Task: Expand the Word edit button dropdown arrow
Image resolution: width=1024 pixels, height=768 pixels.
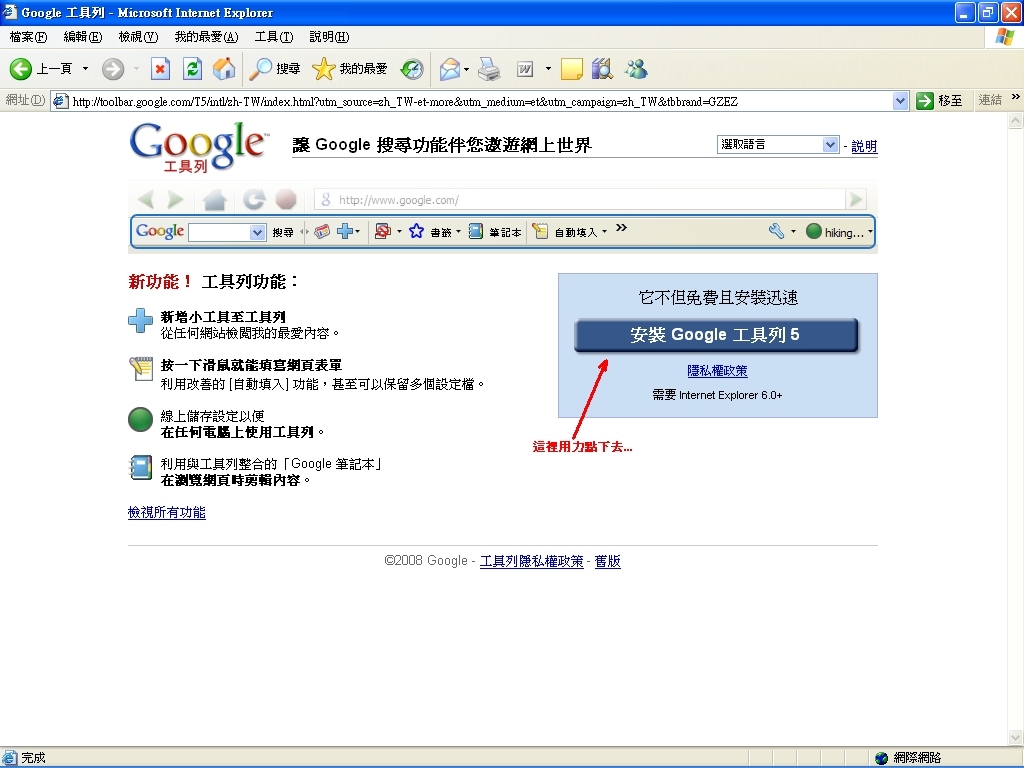Action: (548, 69)
